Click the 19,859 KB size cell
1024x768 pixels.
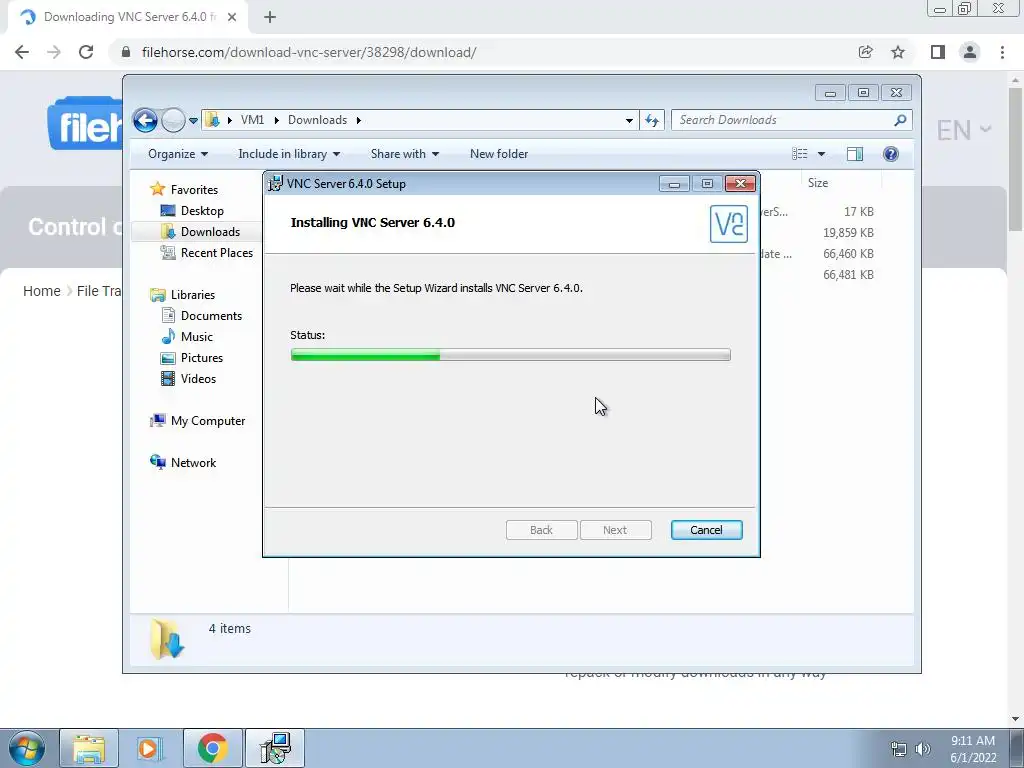click(848, 232)
